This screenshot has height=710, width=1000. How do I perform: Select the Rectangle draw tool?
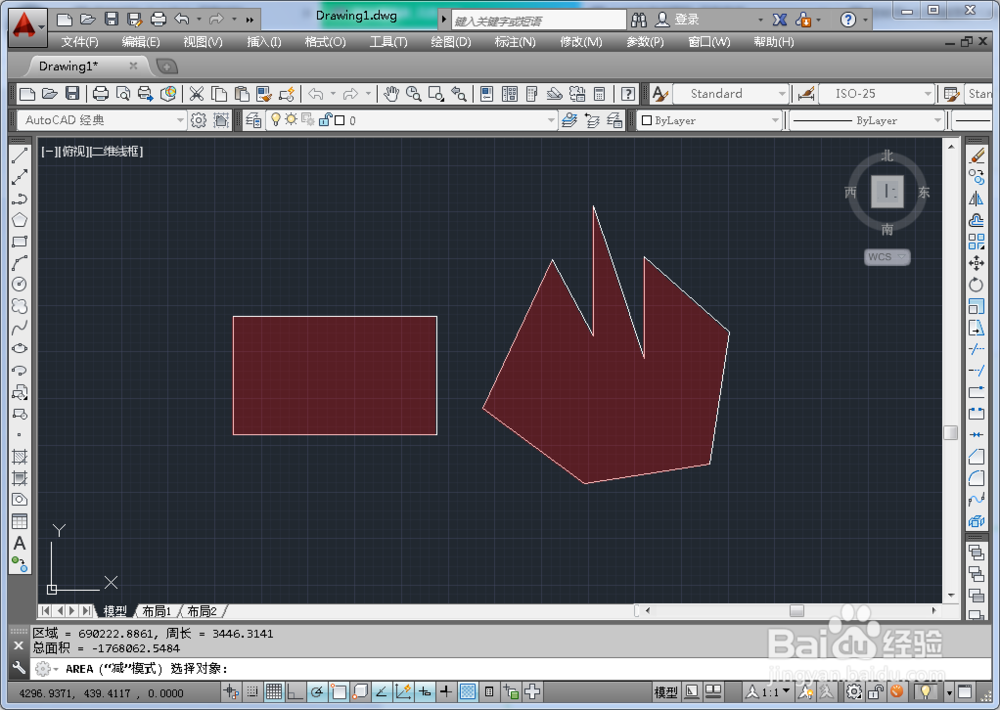pos(19,242)
